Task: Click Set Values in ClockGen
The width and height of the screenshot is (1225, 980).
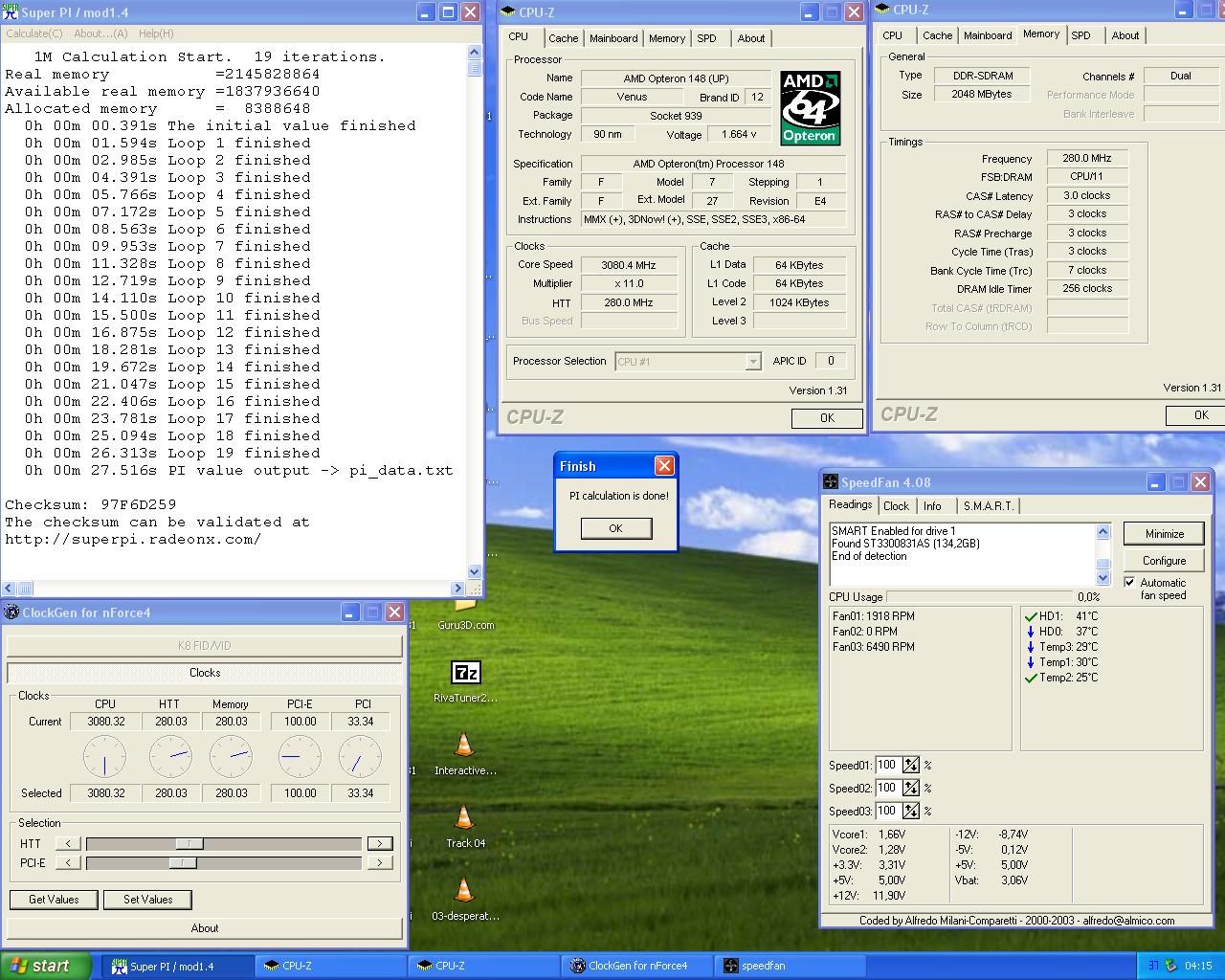Action: tap(148, 900)
